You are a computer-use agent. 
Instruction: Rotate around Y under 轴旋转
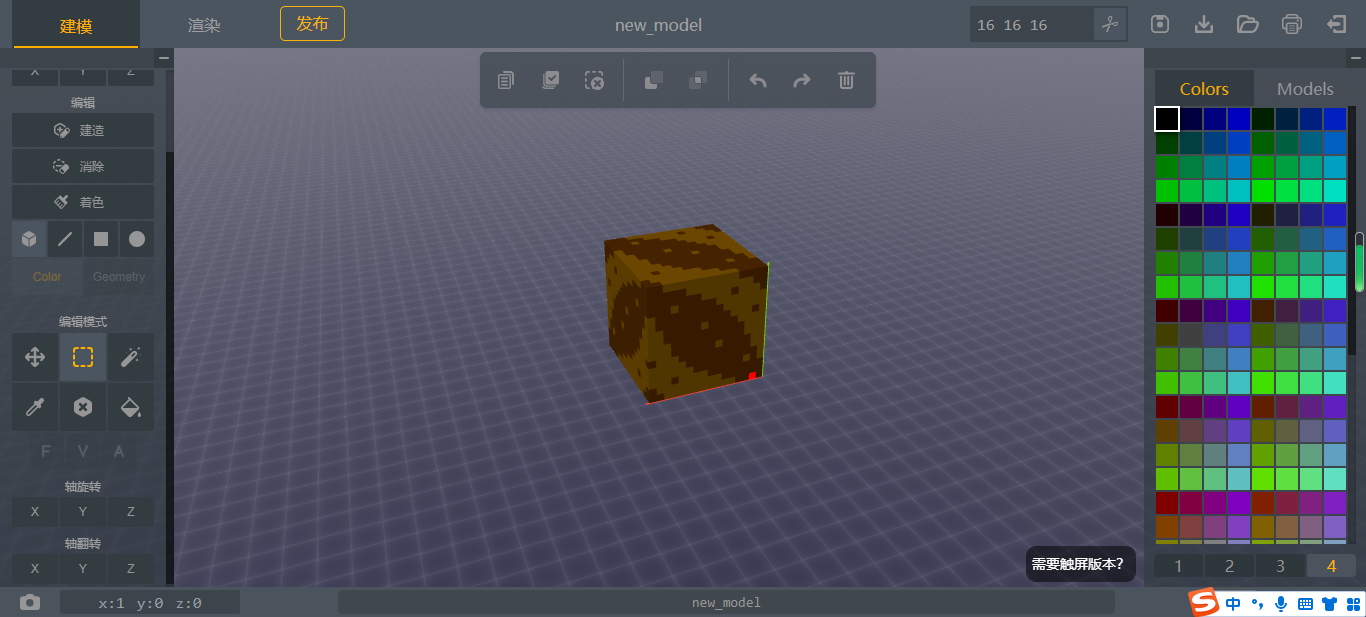coord(83,511)
